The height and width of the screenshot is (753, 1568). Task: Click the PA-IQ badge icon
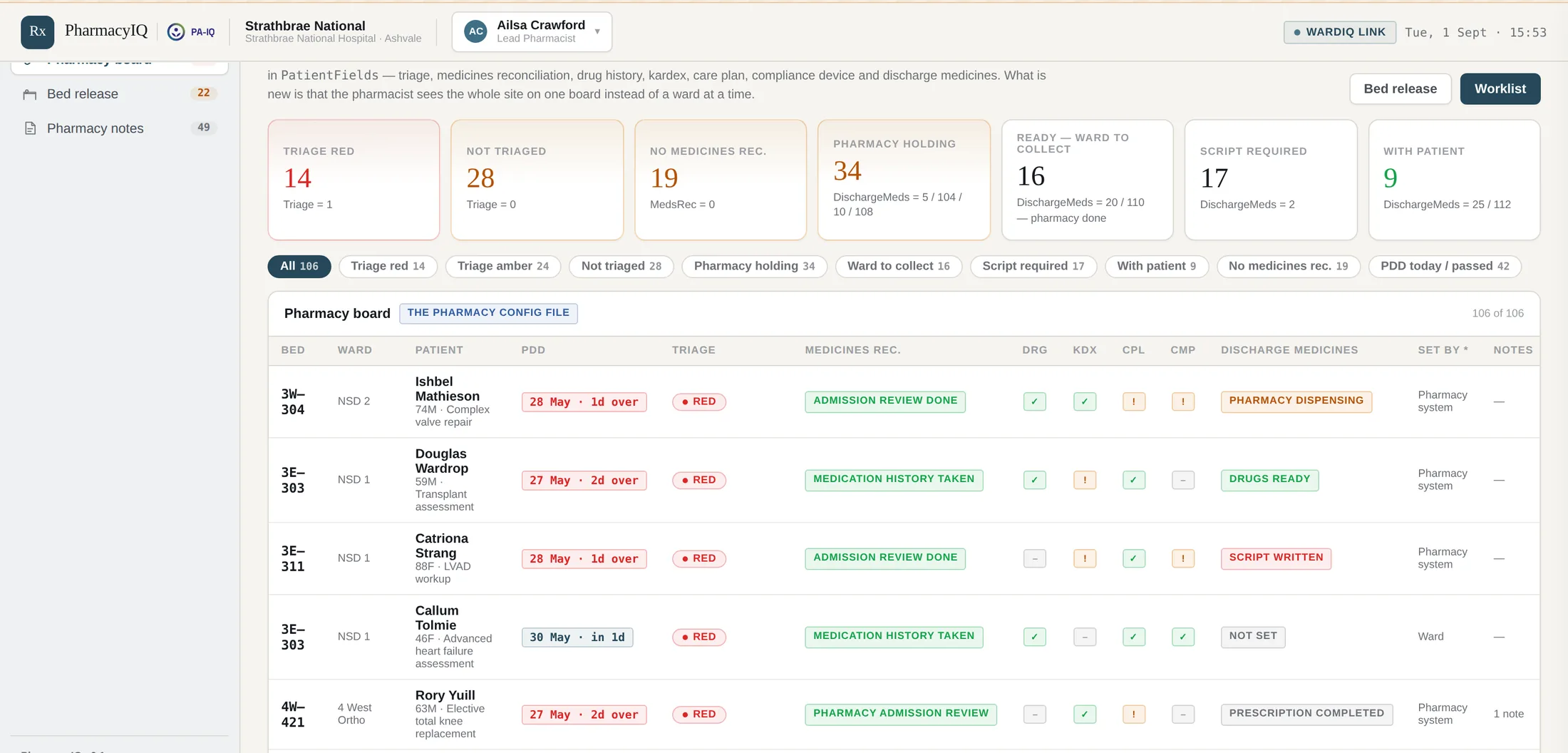click(x=191, y=32)
